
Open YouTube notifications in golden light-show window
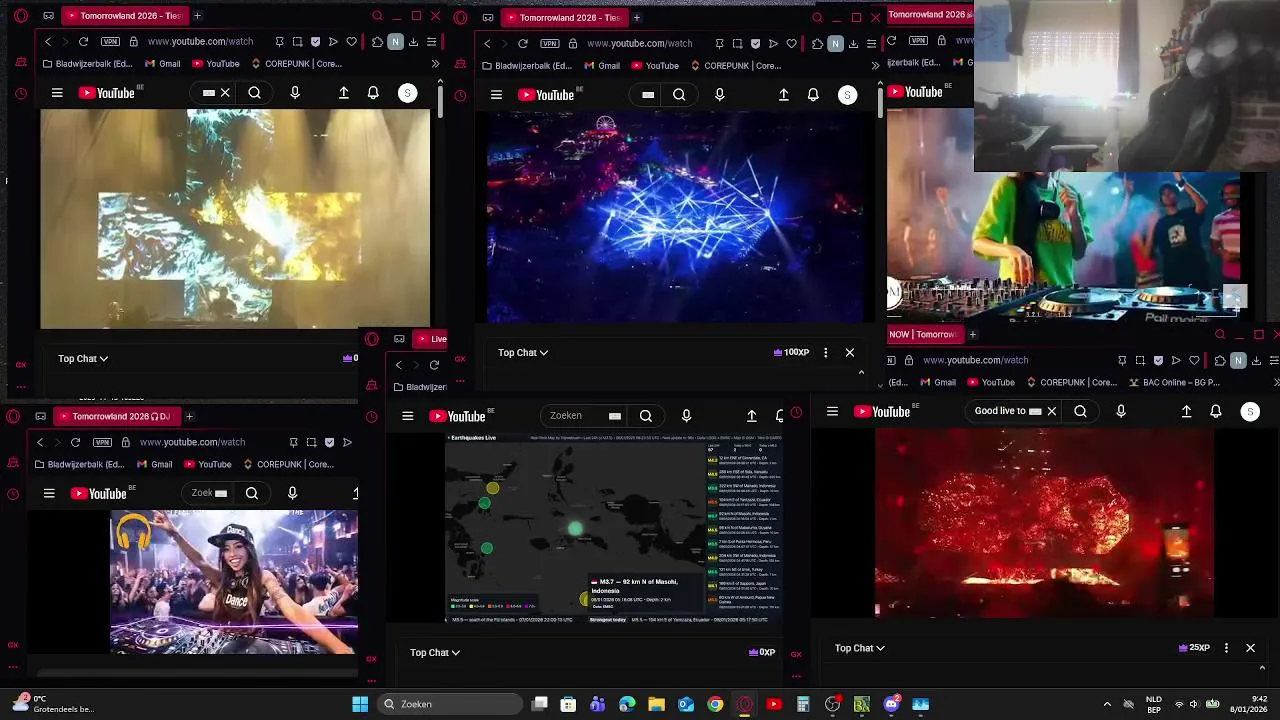point(373,93)
